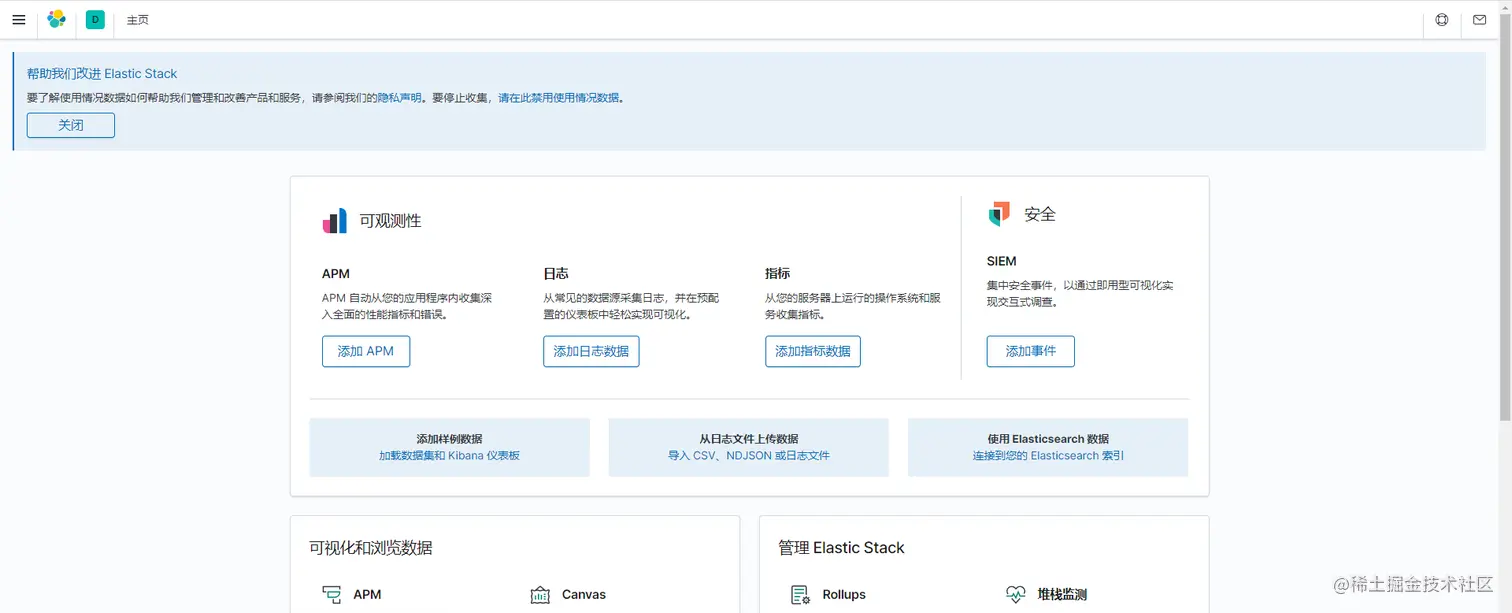Screen dimensions: 1512x613
Task: Click the 可视化和浏览数据 heading
Action: [371, 548]
